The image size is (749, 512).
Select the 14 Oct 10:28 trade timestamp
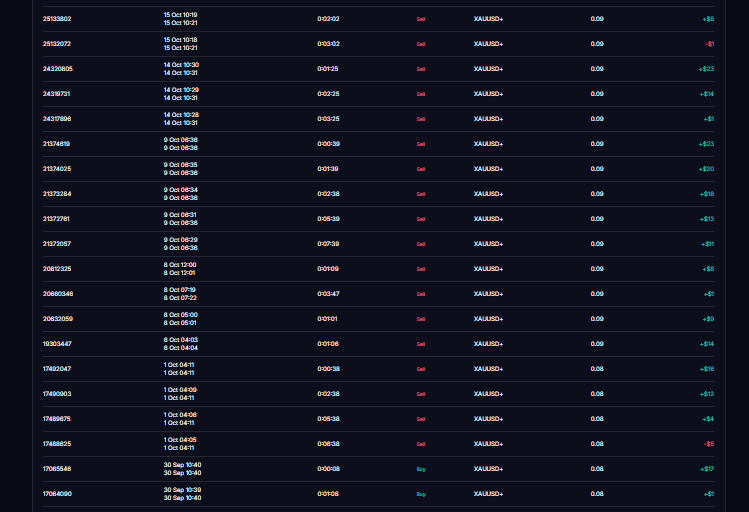(x=181, y=115)
